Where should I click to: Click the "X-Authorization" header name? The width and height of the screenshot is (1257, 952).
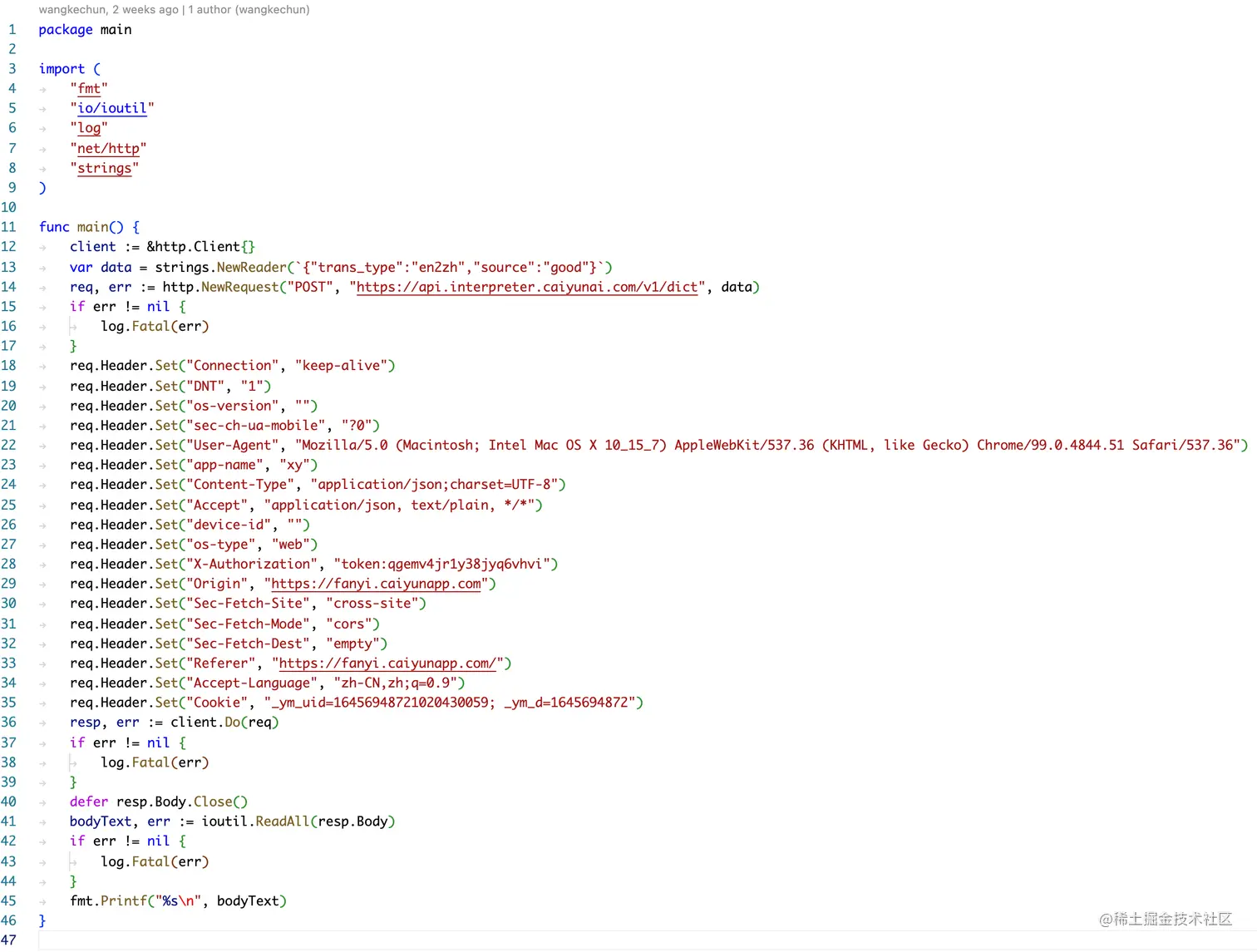click(x=252, y=565)
